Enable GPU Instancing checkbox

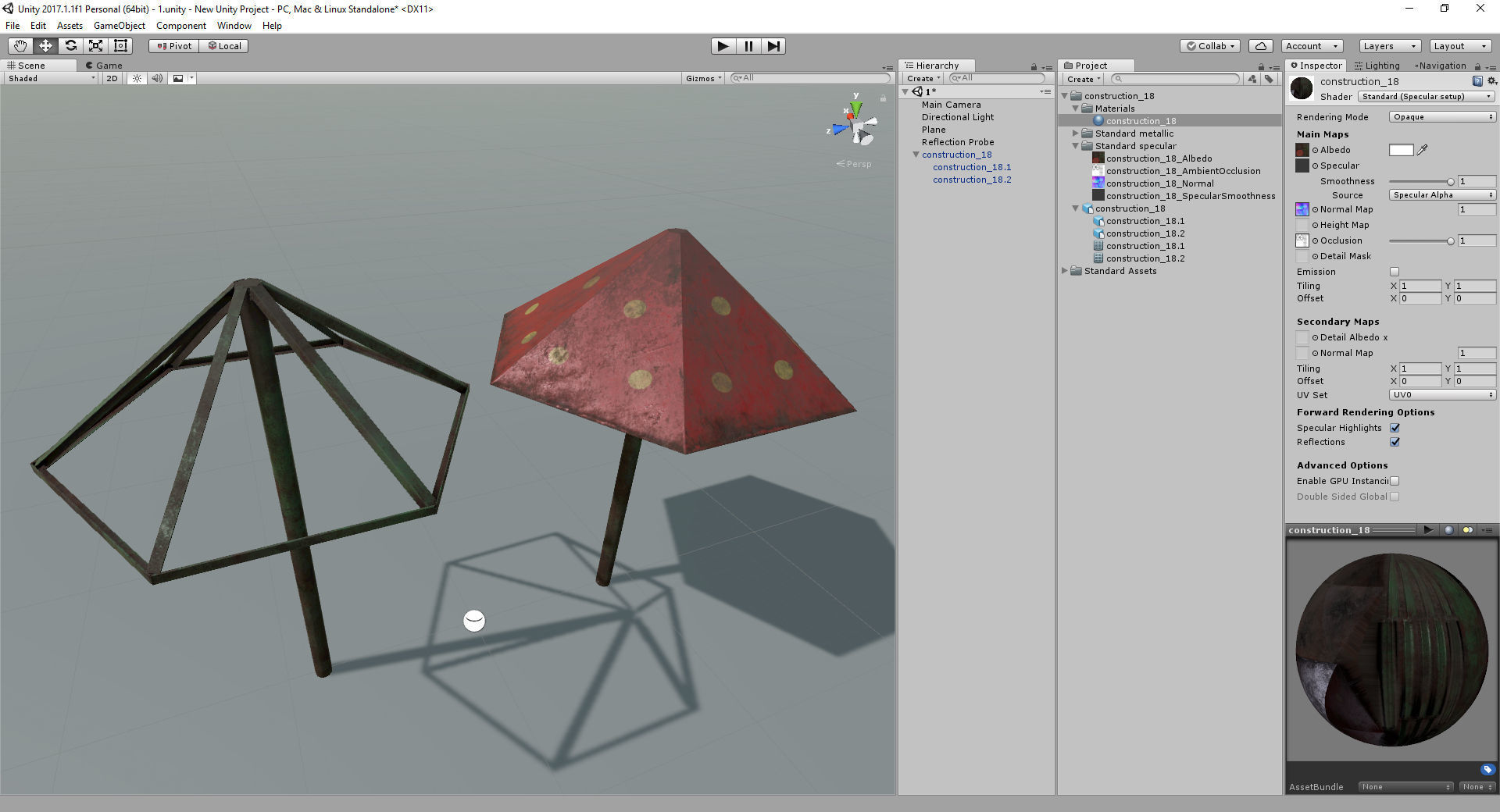(1395, 481)
